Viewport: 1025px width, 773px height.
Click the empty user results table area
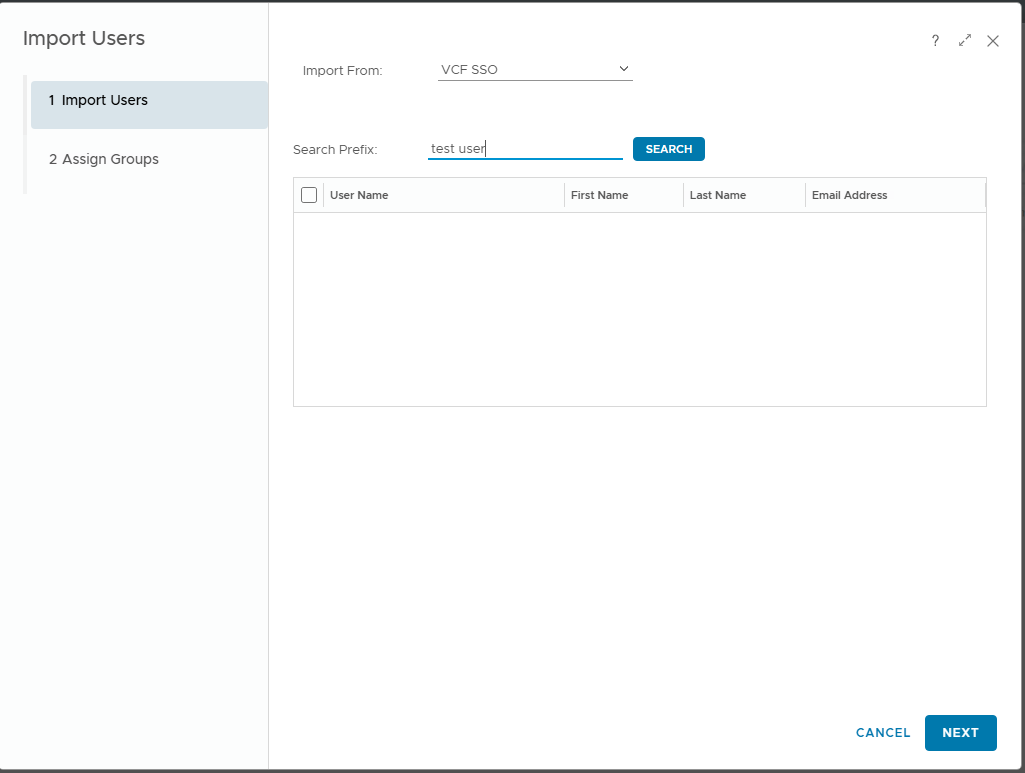click(639, 309)
